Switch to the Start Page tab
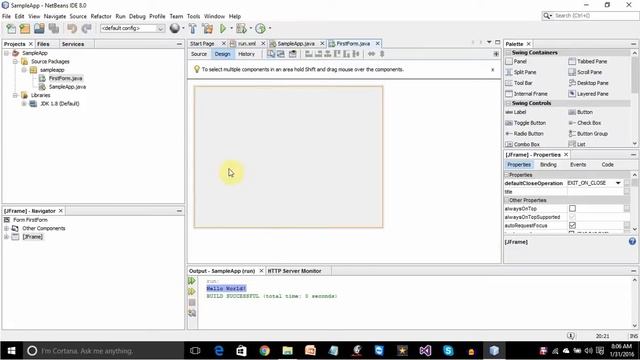This screenshot has height=360, width=640. 202,43
